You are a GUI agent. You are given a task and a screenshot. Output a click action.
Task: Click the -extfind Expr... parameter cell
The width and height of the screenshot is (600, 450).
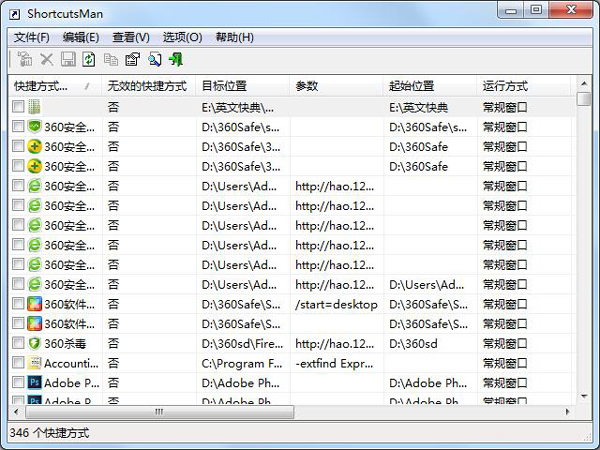(x=334, y=363)
